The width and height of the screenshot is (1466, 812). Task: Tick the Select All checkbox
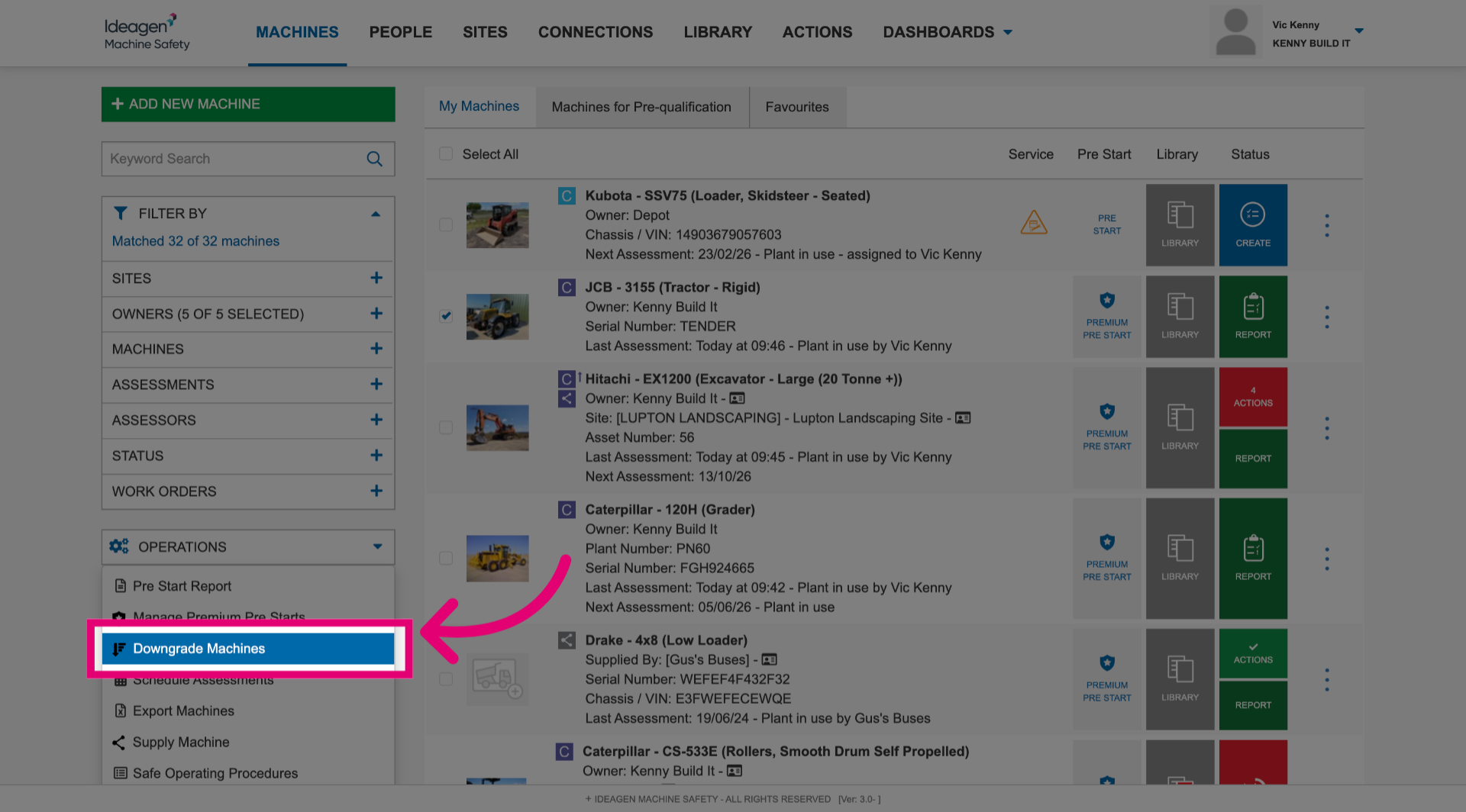[446, 154]
